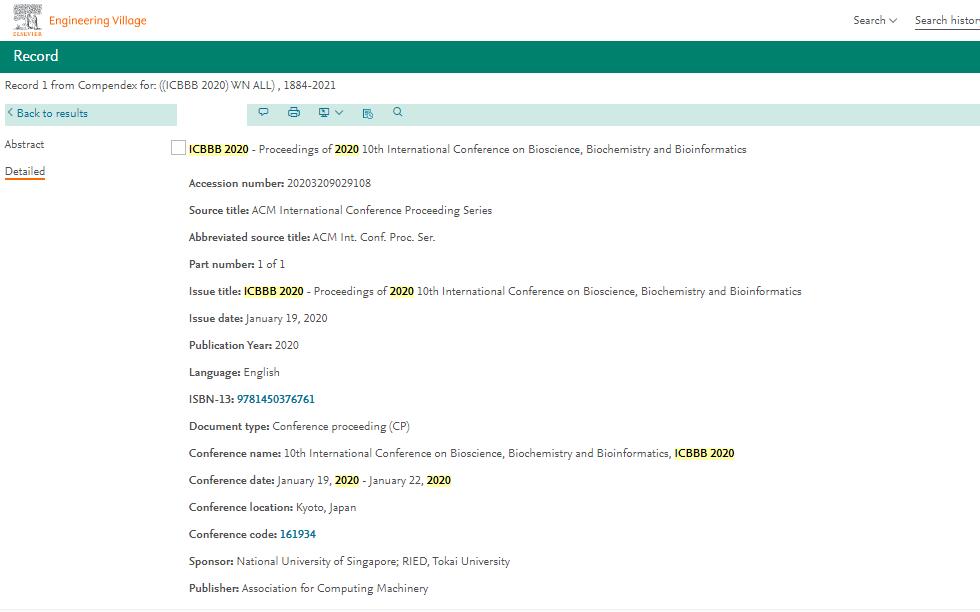The width and height of the screenshot is (980, 612).
Task: Click the record title ICBBB 2020 Proceedings
Action: tap(468, 149)
